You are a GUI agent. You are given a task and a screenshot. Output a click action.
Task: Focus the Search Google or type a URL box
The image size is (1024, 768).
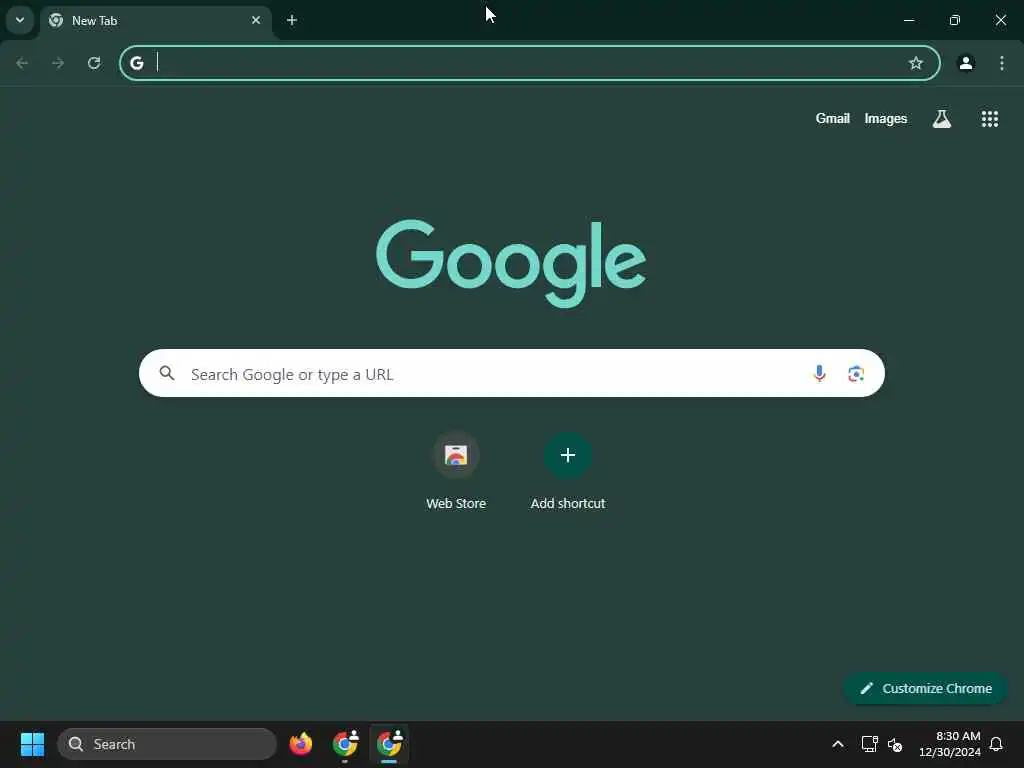(511, 373)
